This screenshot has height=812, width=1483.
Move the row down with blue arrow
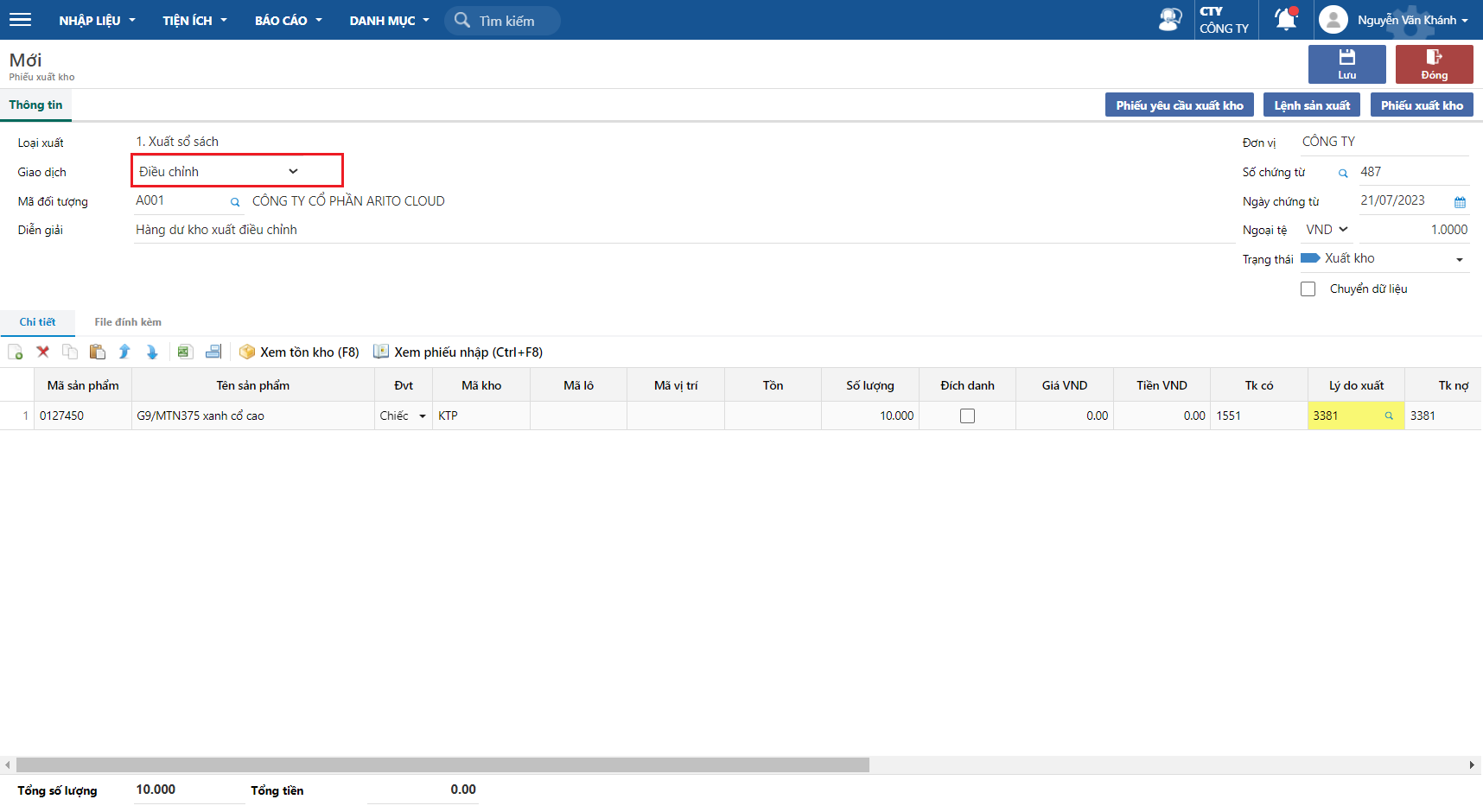[152, 352]
